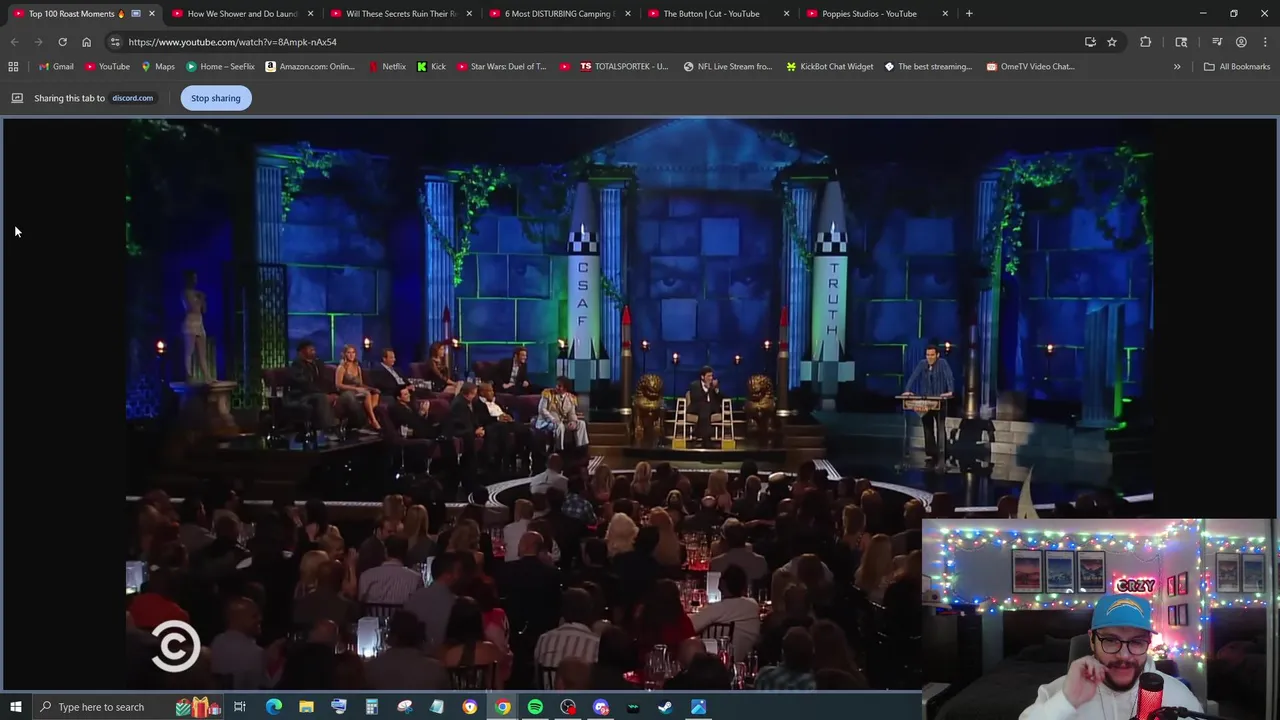Open the Maps bookmark
Screen dimensions: 1280x720
tap(158, 67)
